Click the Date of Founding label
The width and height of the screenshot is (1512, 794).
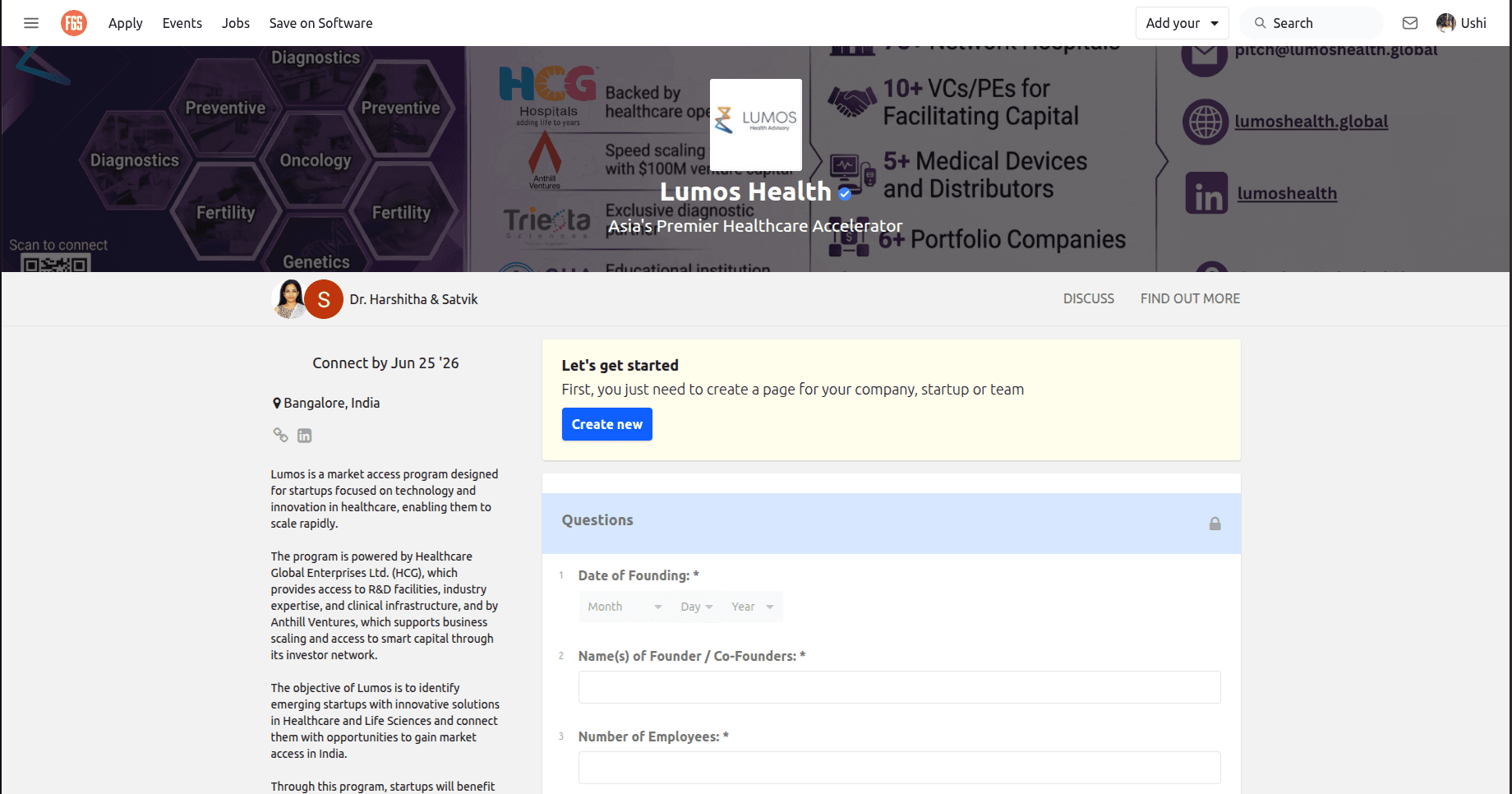point(638,575)
